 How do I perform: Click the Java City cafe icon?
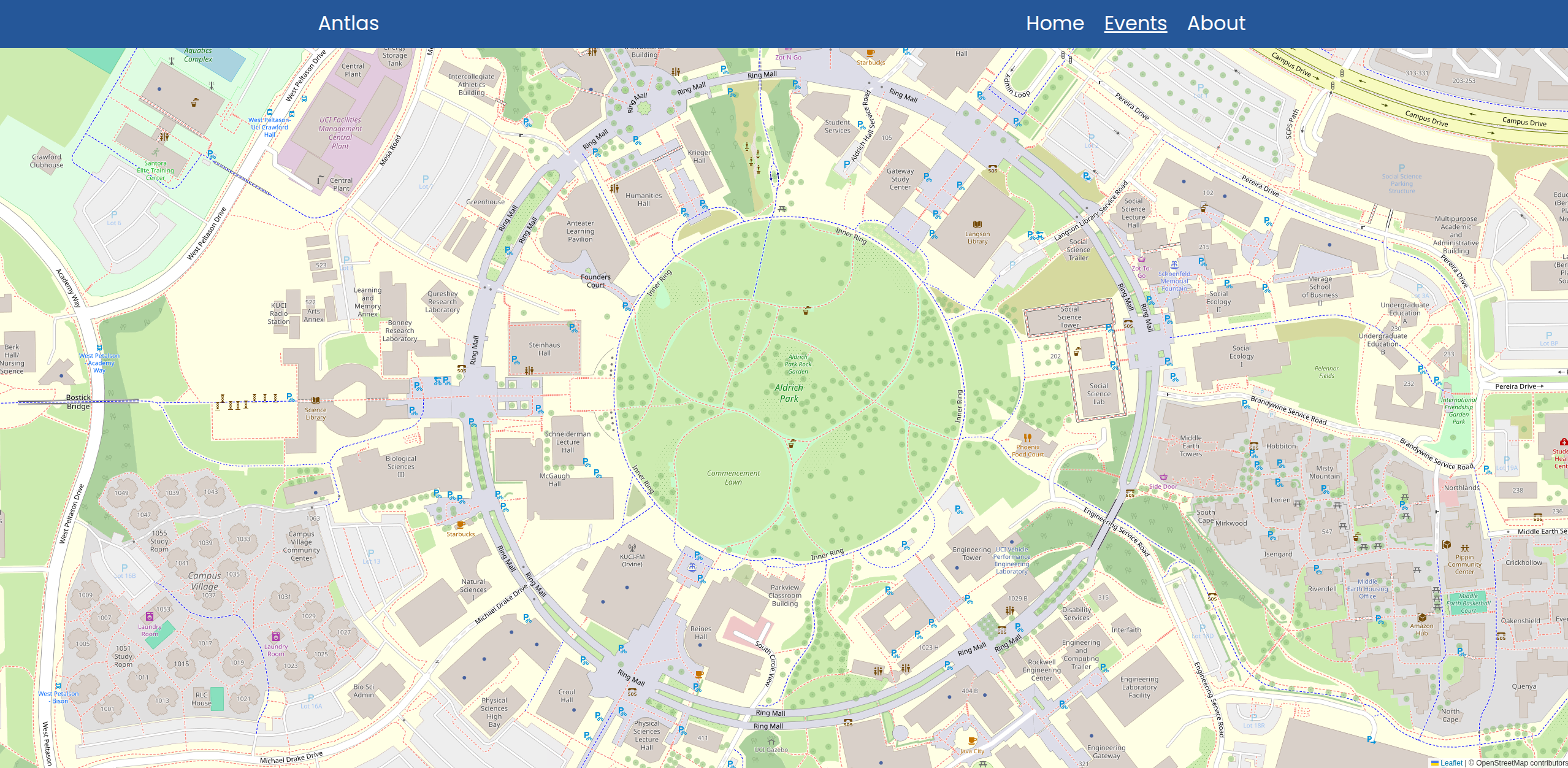click(972, 741)
